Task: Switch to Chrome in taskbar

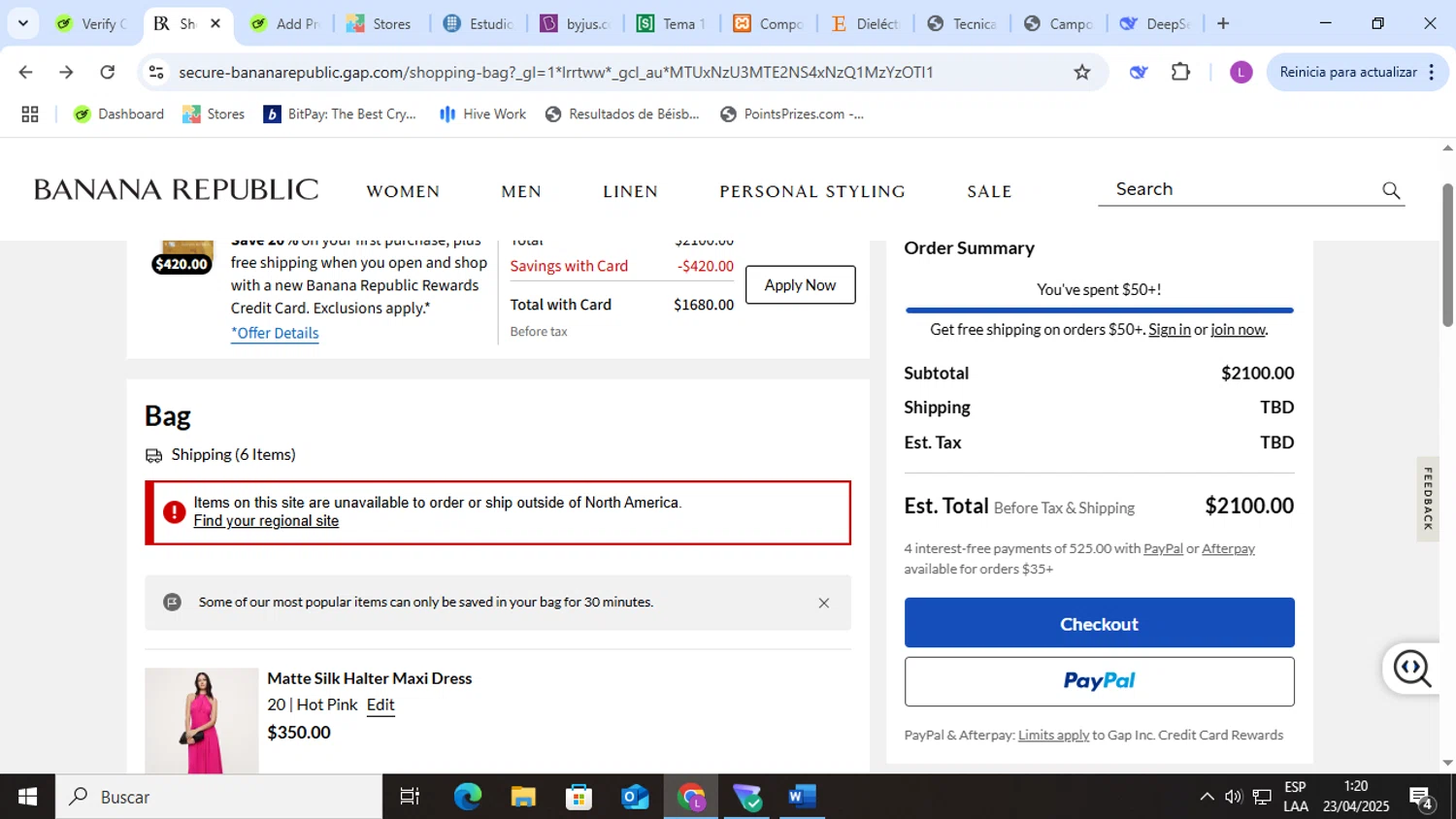Action: [x=691, y=797]
